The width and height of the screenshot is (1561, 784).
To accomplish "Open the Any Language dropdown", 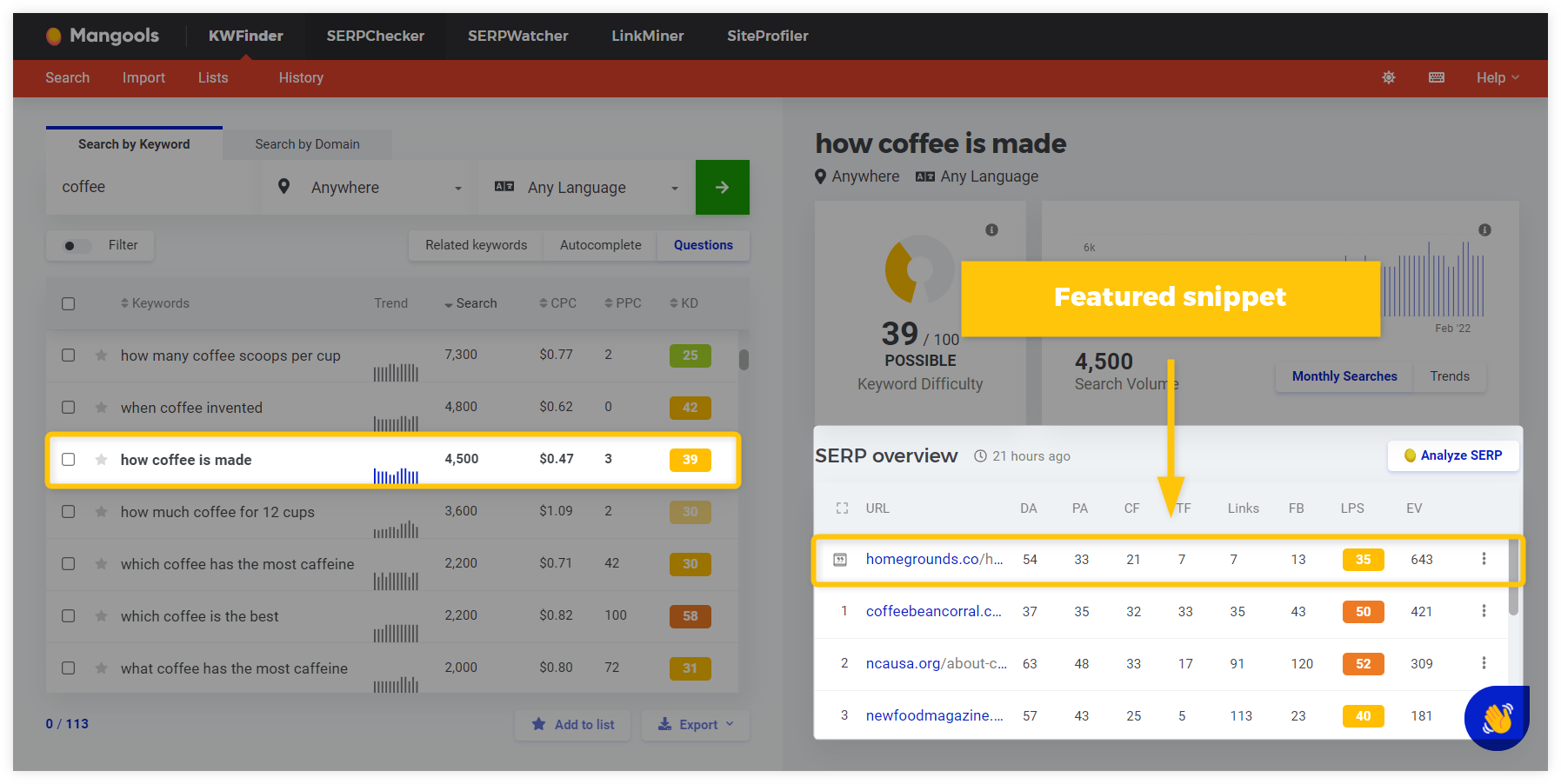I will [x=587, y=187].
